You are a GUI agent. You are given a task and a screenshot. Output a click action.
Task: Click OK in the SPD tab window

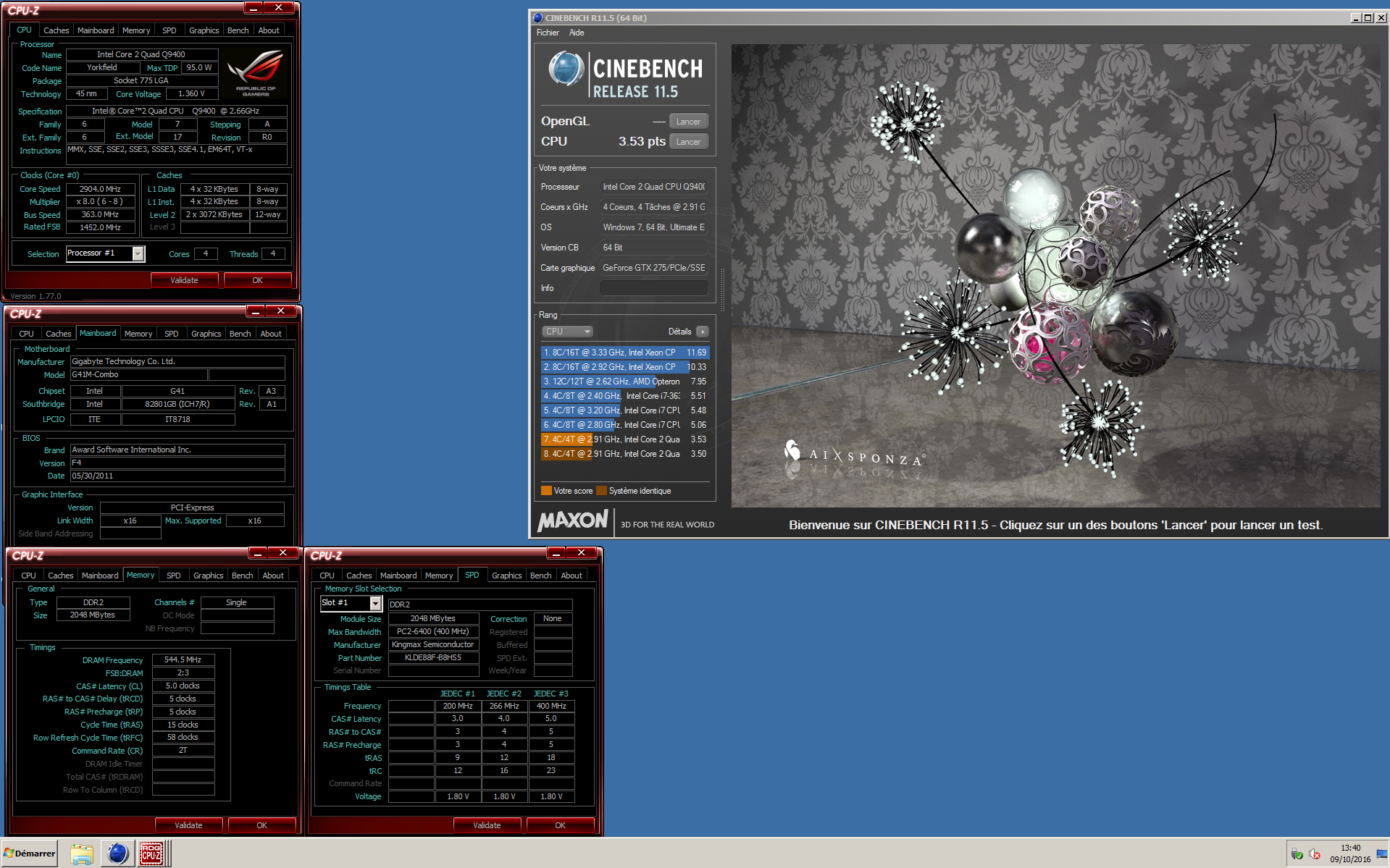click(560, 825)
